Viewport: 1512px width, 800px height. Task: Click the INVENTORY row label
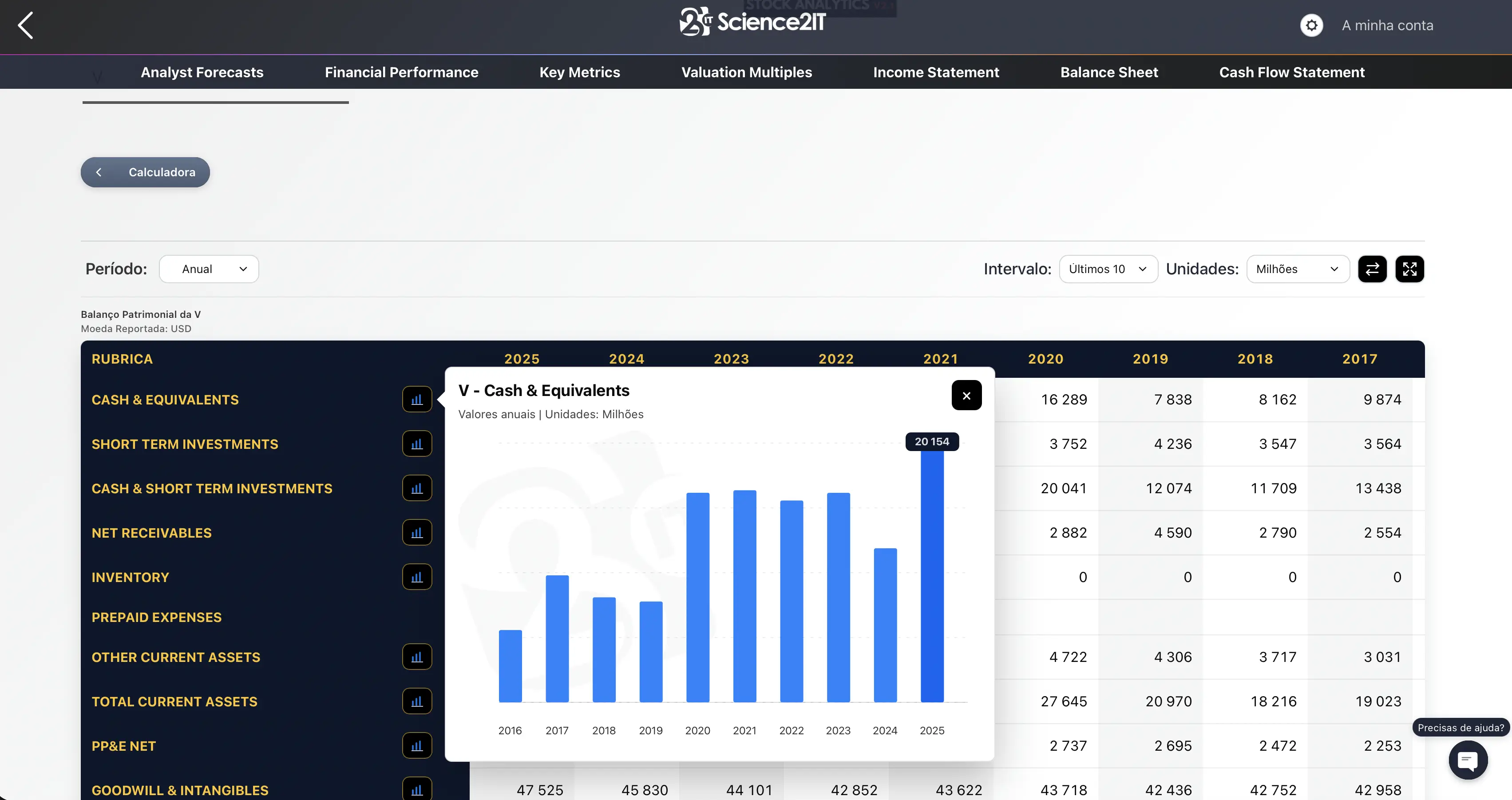[131, 577]
